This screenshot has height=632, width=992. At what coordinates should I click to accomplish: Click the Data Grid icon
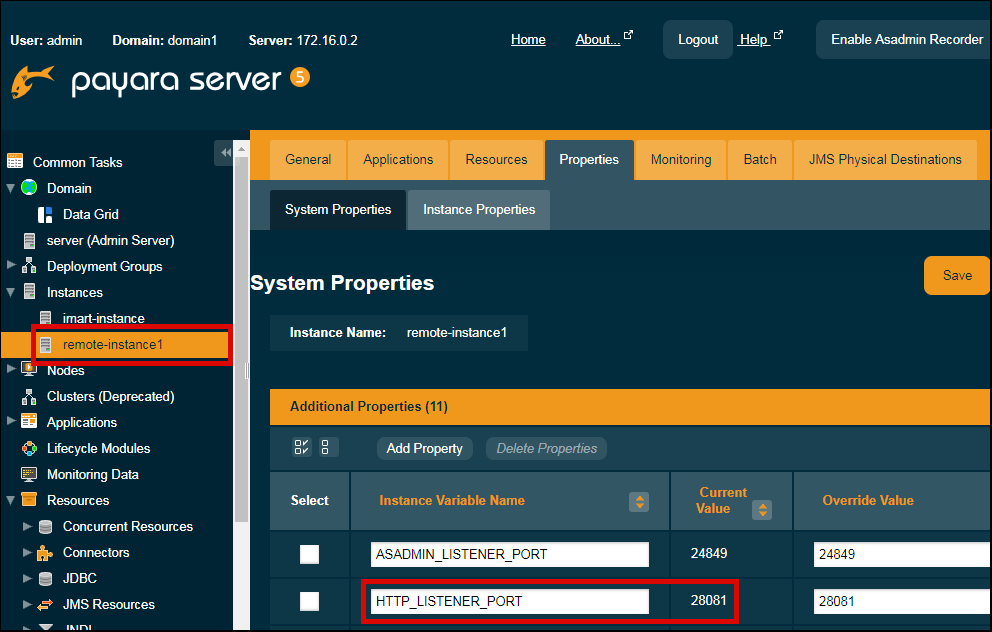pos(45,214)
